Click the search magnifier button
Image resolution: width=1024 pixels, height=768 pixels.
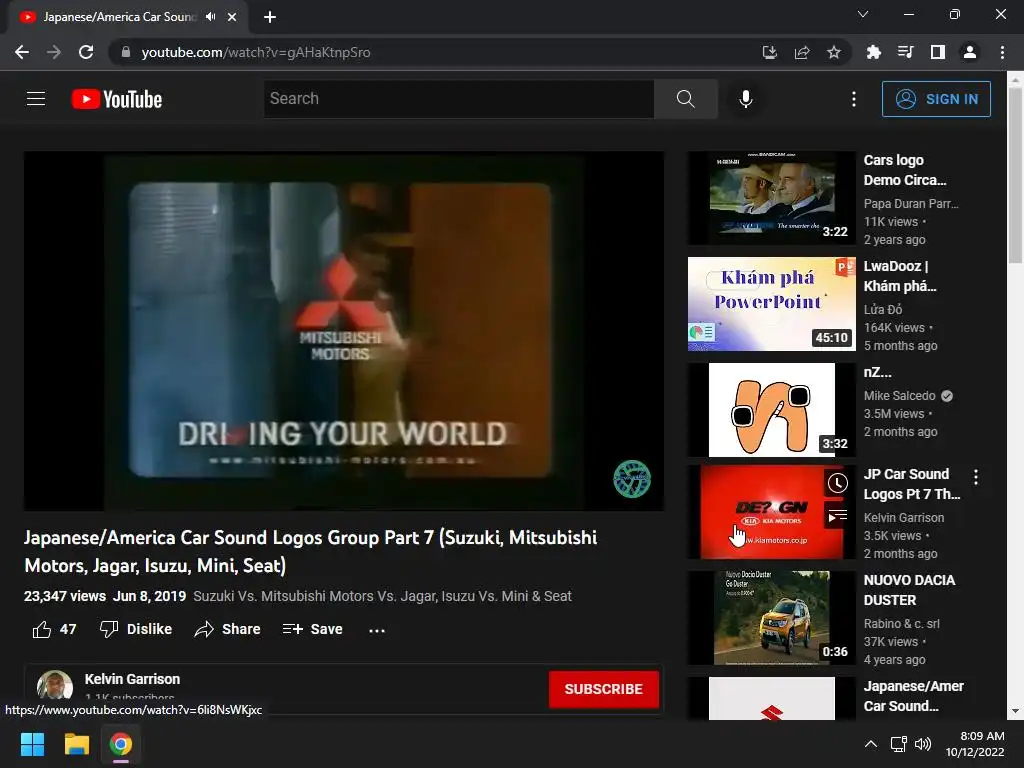686,99
